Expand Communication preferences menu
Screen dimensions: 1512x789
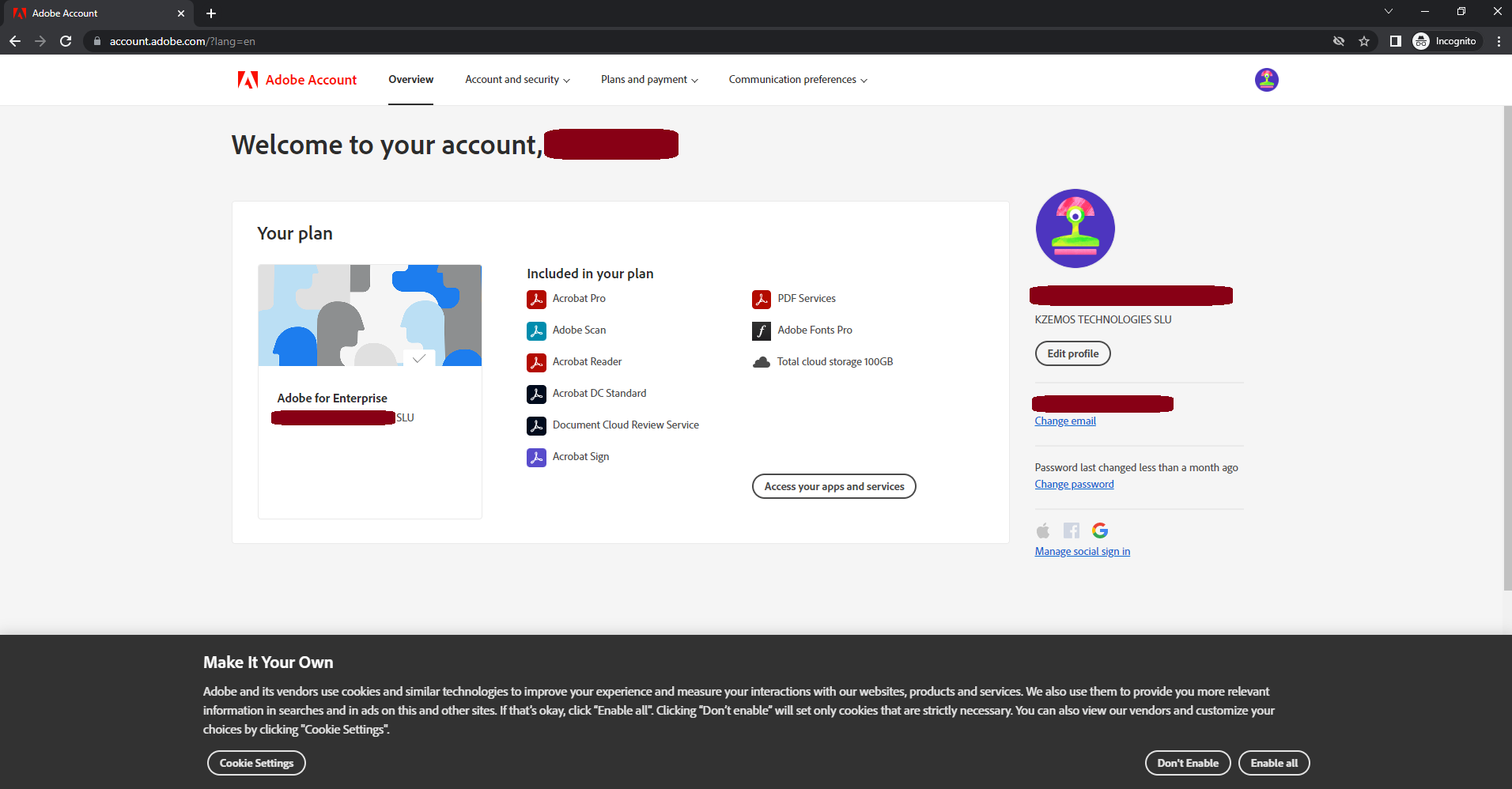(797, 79)
